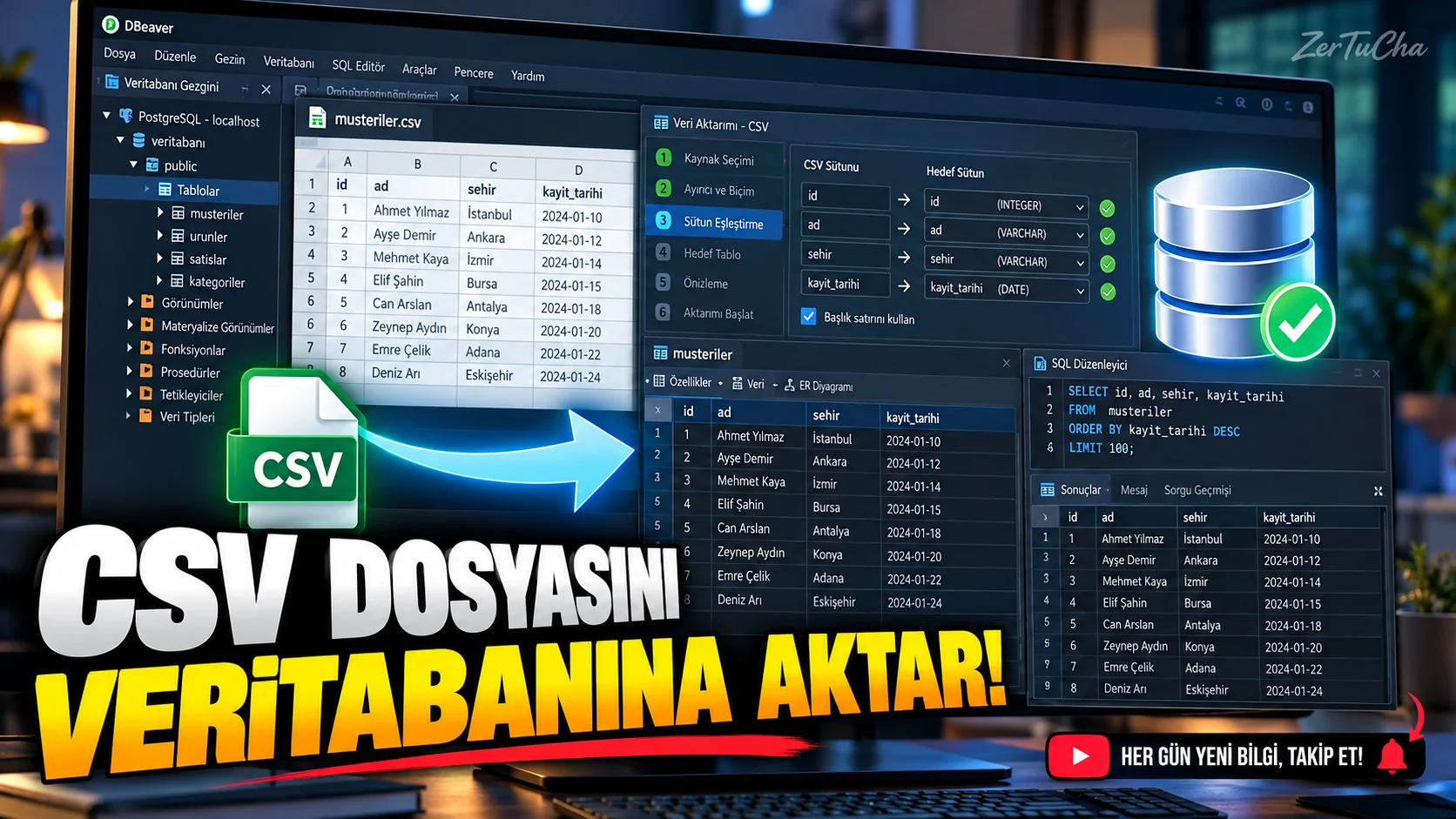Click the SQL Düzenleyici panel icon
1456x819 pixels.
pos(1040,363)
